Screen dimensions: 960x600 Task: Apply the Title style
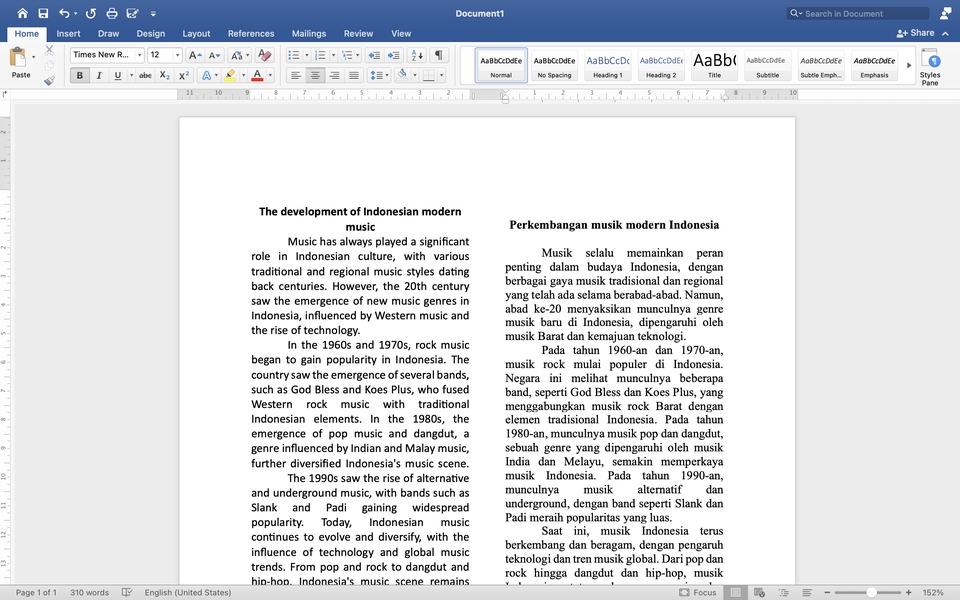tap(714, 66)
